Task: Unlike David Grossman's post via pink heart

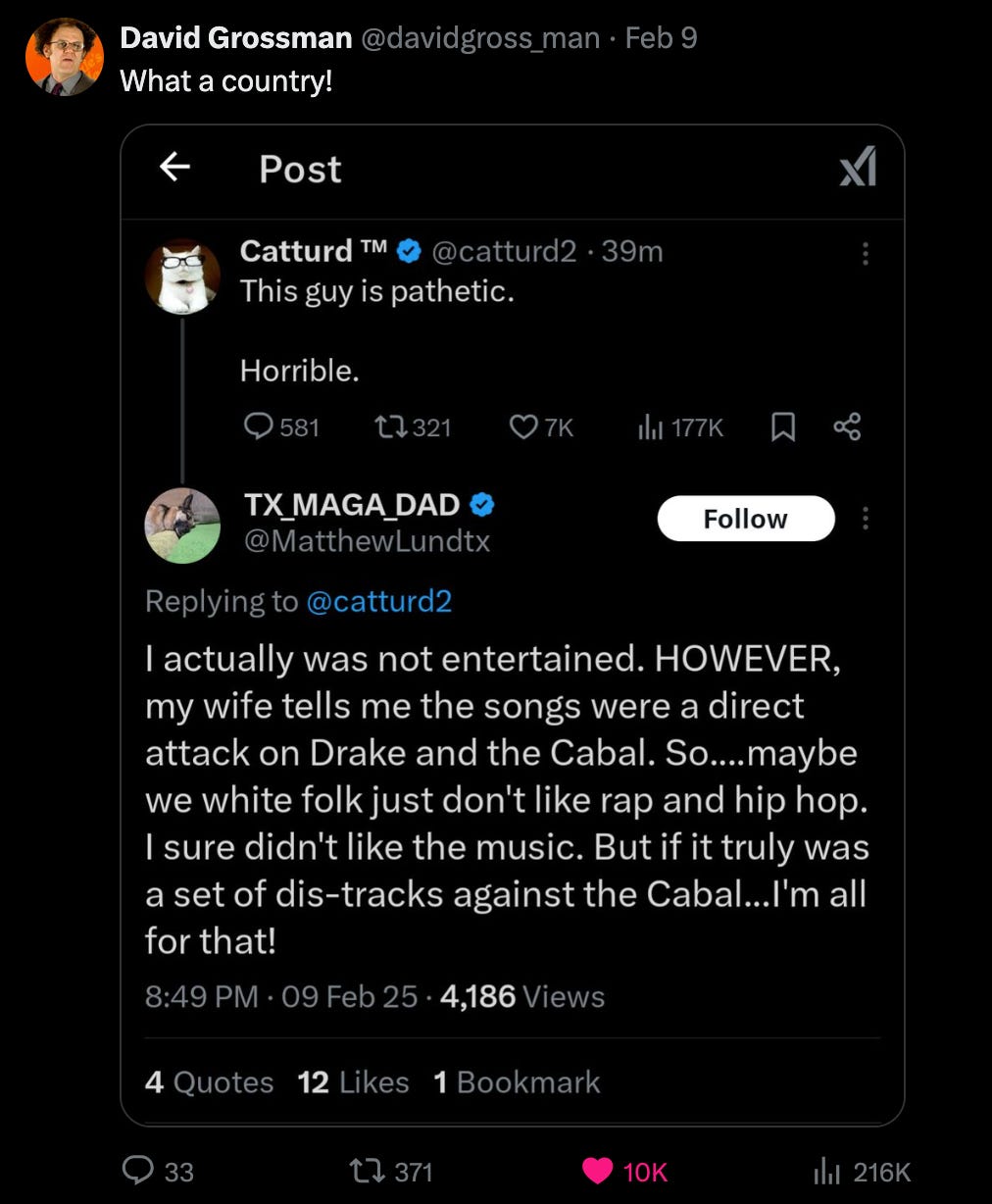Action: tap(597, 1170)
